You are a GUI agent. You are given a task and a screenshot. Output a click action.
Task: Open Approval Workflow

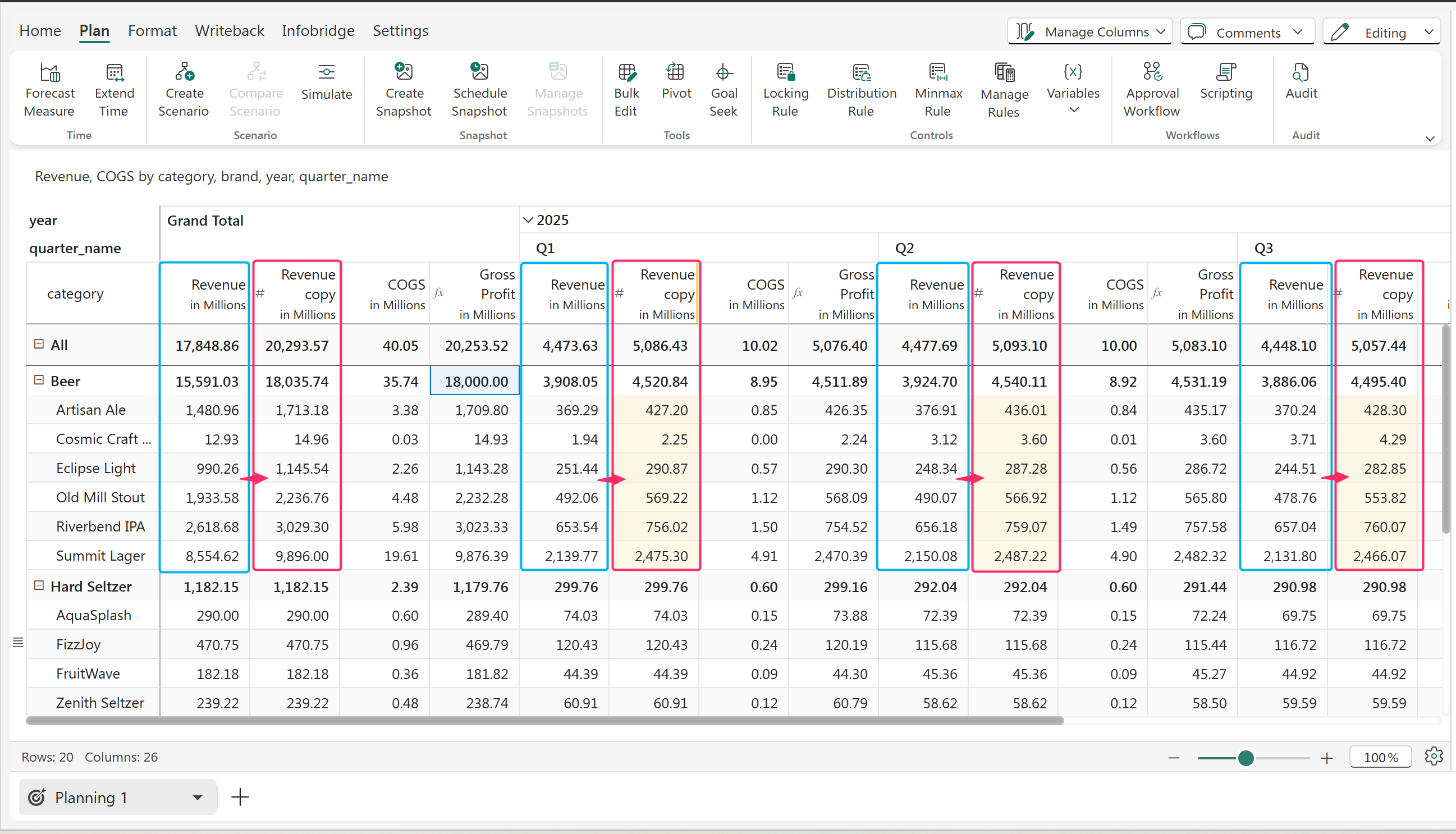(1152, 73)
